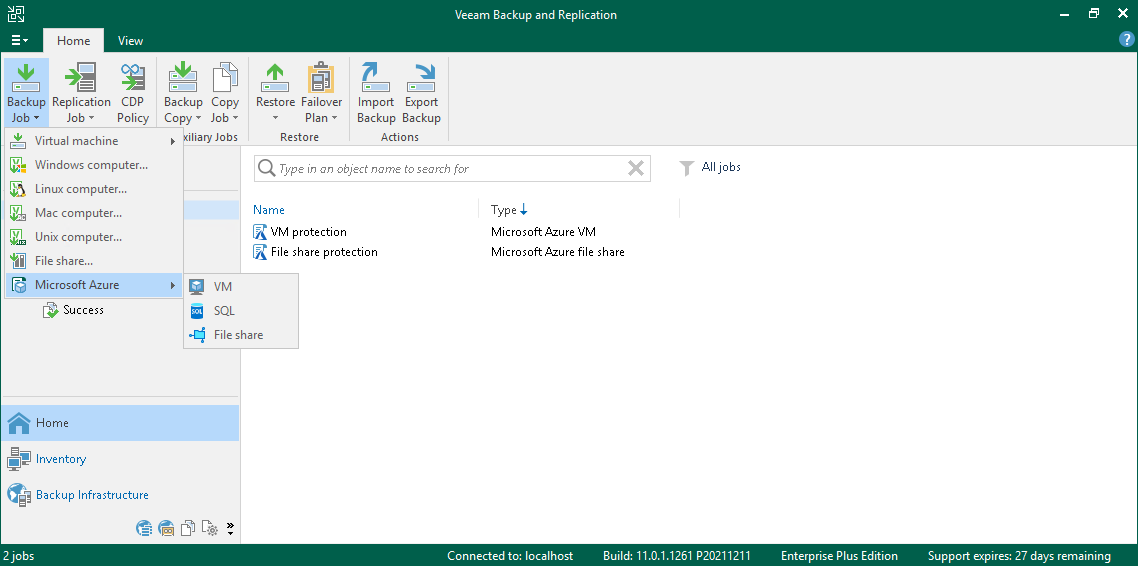Viewport: 1138px width, 566px height.
Task: Open the Inventory view link
Action: [61, 459]
